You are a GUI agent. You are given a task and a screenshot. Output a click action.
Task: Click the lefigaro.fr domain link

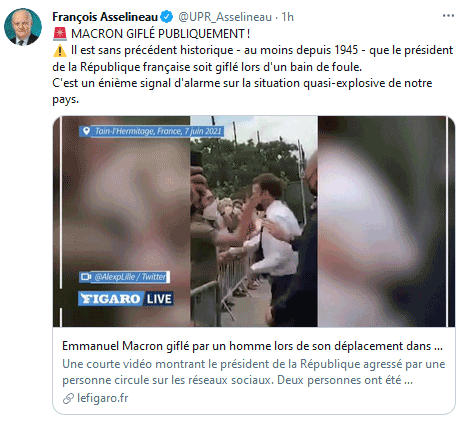tap(103, 398)
